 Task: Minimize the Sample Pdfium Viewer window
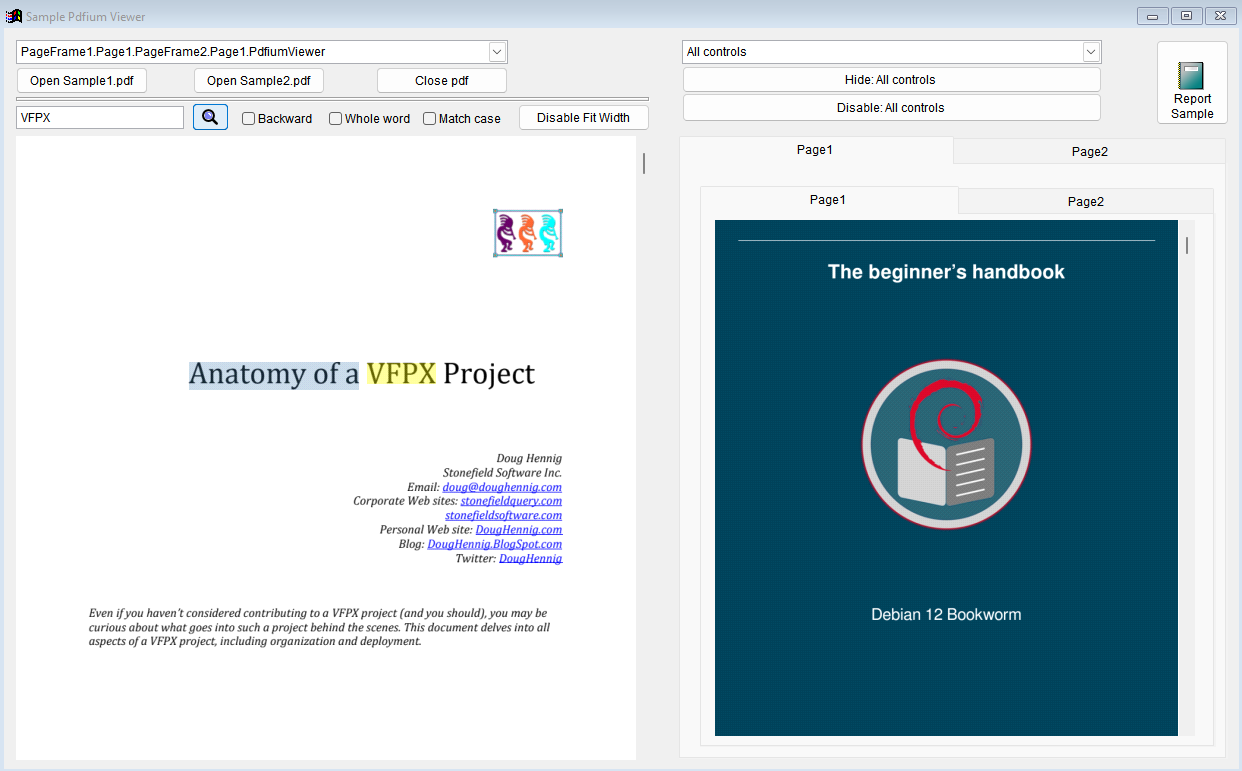click(1153, 16)
